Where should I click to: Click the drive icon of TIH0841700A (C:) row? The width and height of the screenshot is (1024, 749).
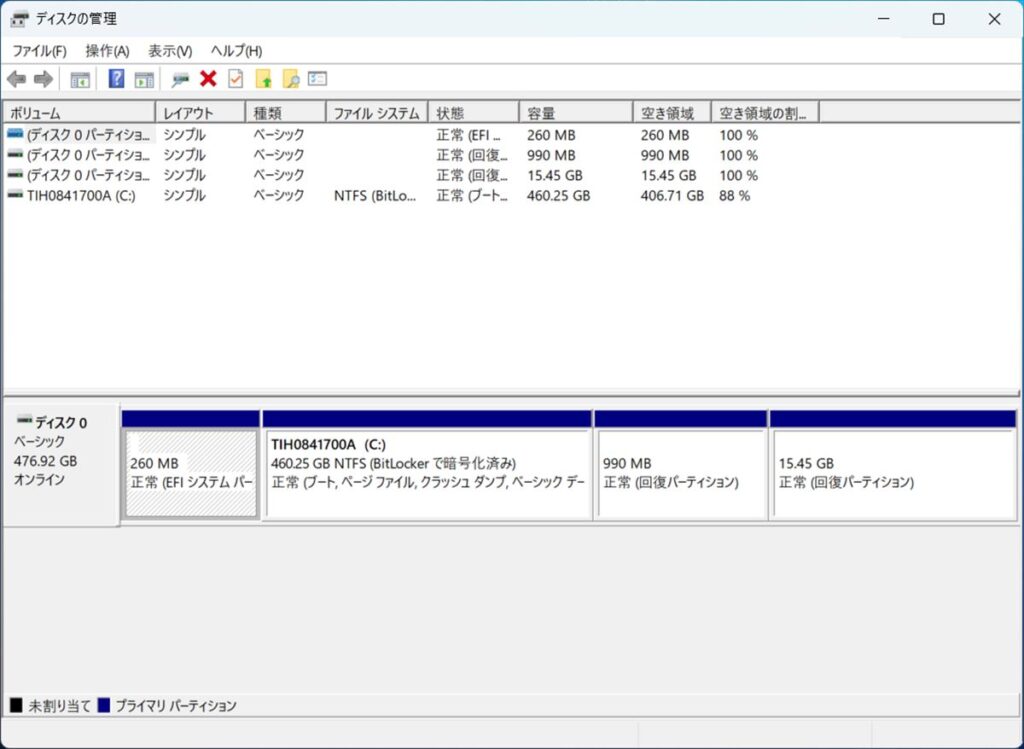pyautogui.click(x=15, y=195)
